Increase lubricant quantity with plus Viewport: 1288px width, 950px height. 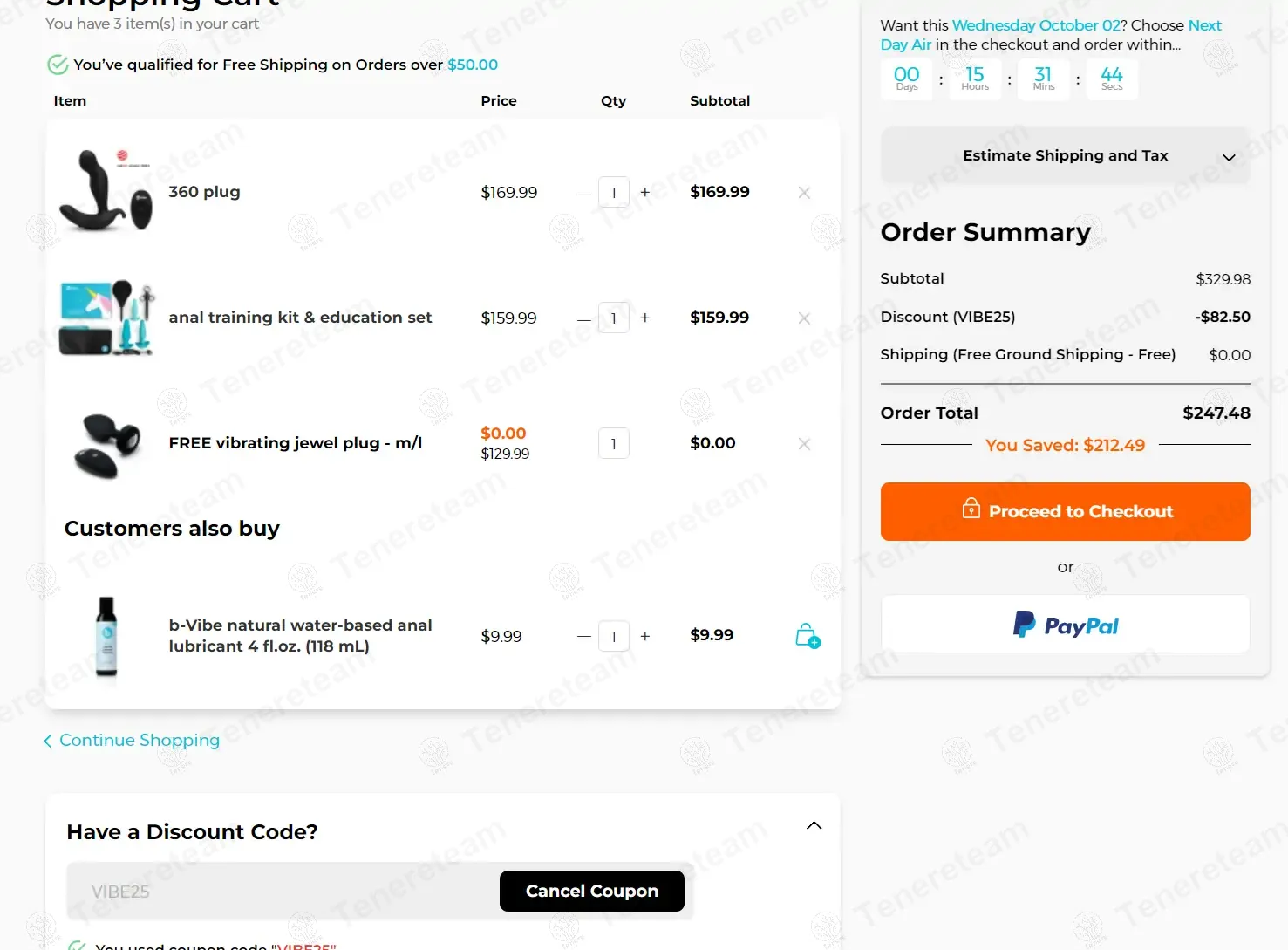pyautogui.click(x=645, y=637)
